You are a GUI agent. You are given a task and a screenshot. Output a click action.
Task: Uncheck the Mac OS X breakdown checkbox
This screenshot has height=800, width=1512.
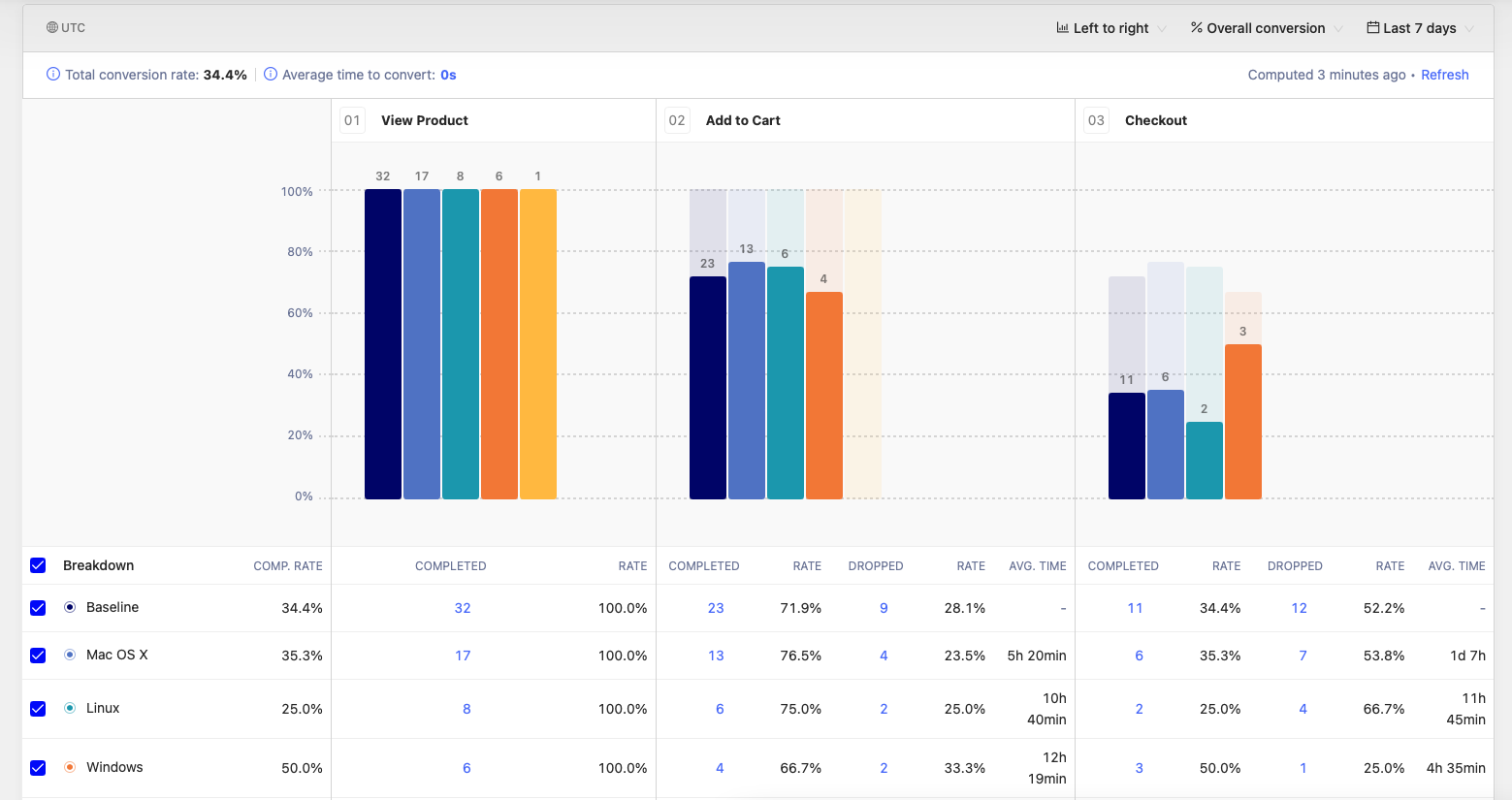tap(38, 656)
